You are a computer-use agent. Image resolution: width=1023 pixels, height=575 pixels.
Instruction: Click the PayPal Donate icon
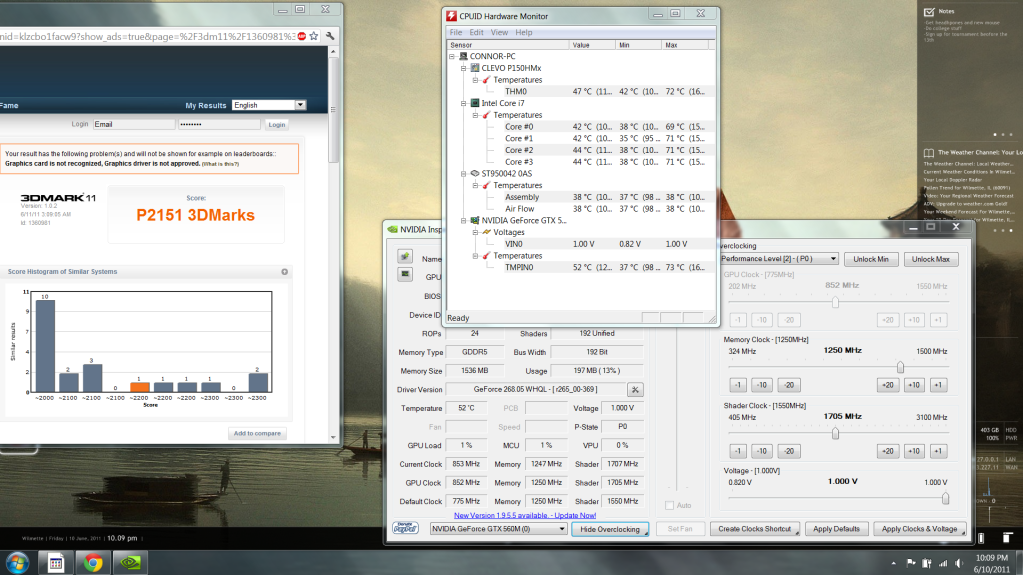tap(405, 528)
